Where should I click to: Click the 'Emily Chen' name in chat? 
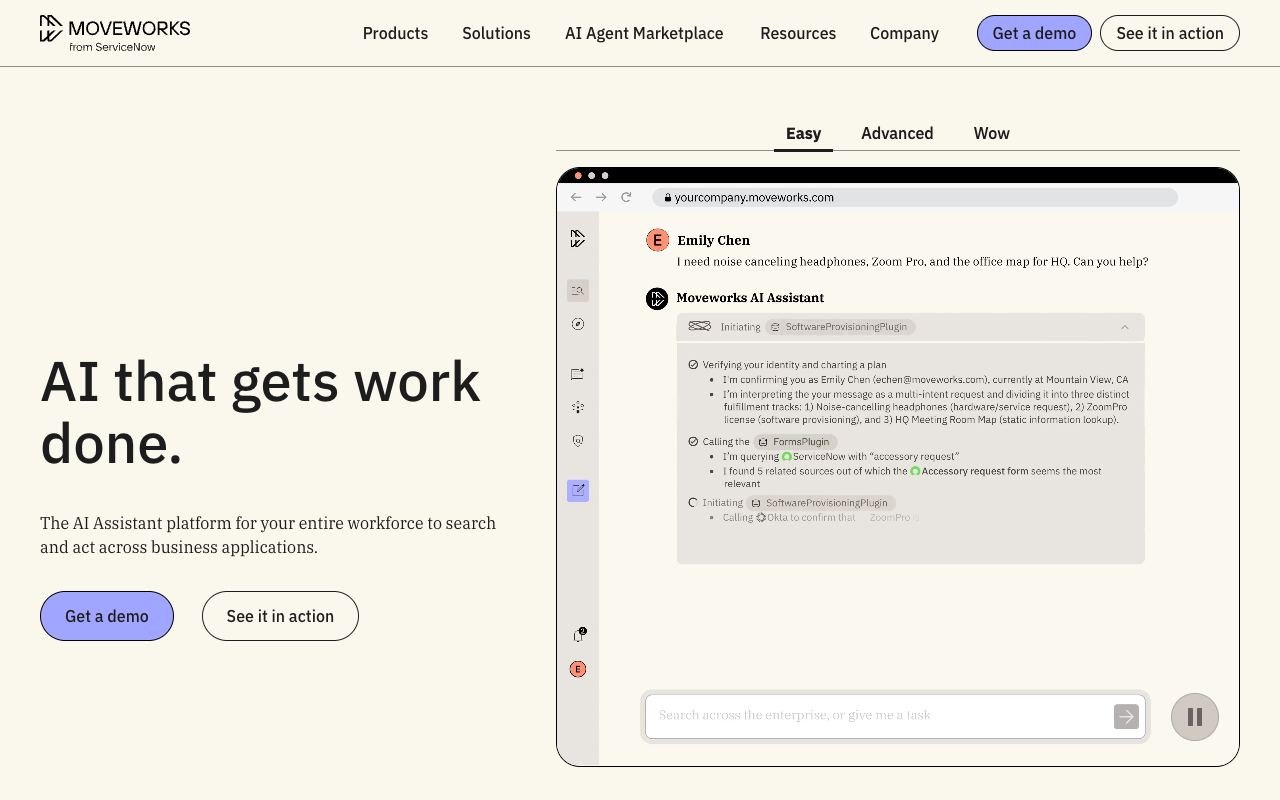pyautogui.click(x=713, y=240)
